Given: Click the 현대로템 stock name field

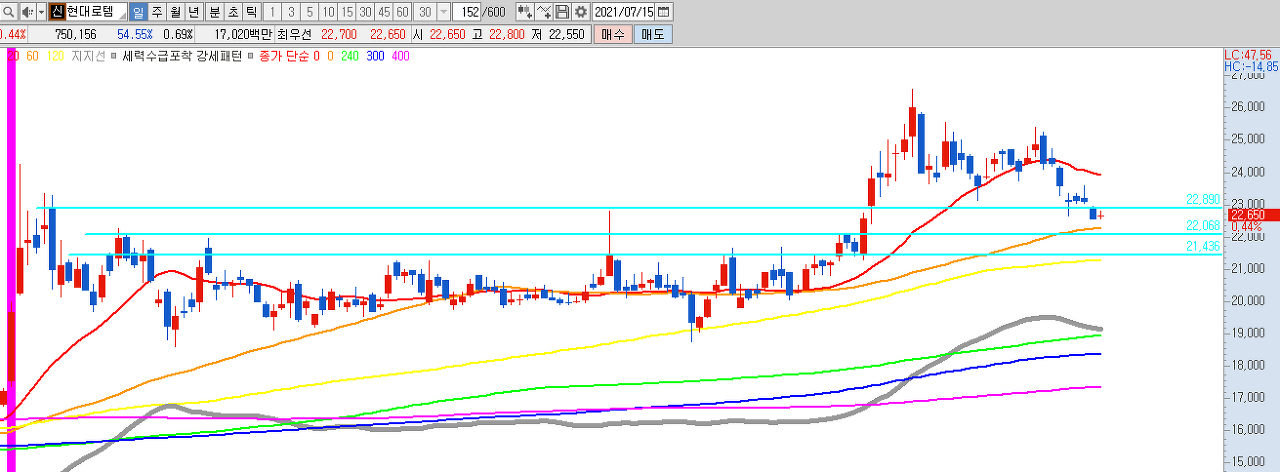Looking at the screenshot, I should (96, 12).
